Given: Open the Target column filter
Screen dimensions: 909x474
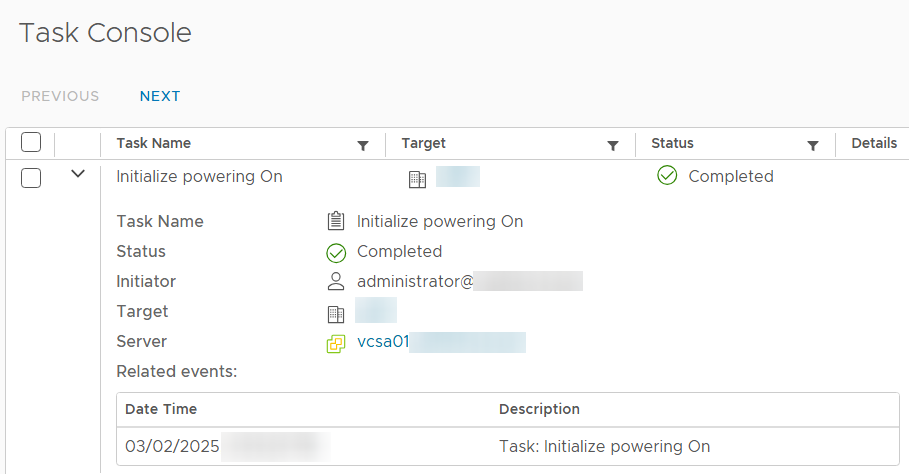Looking at the screenshot, I should tap(613, 145).
